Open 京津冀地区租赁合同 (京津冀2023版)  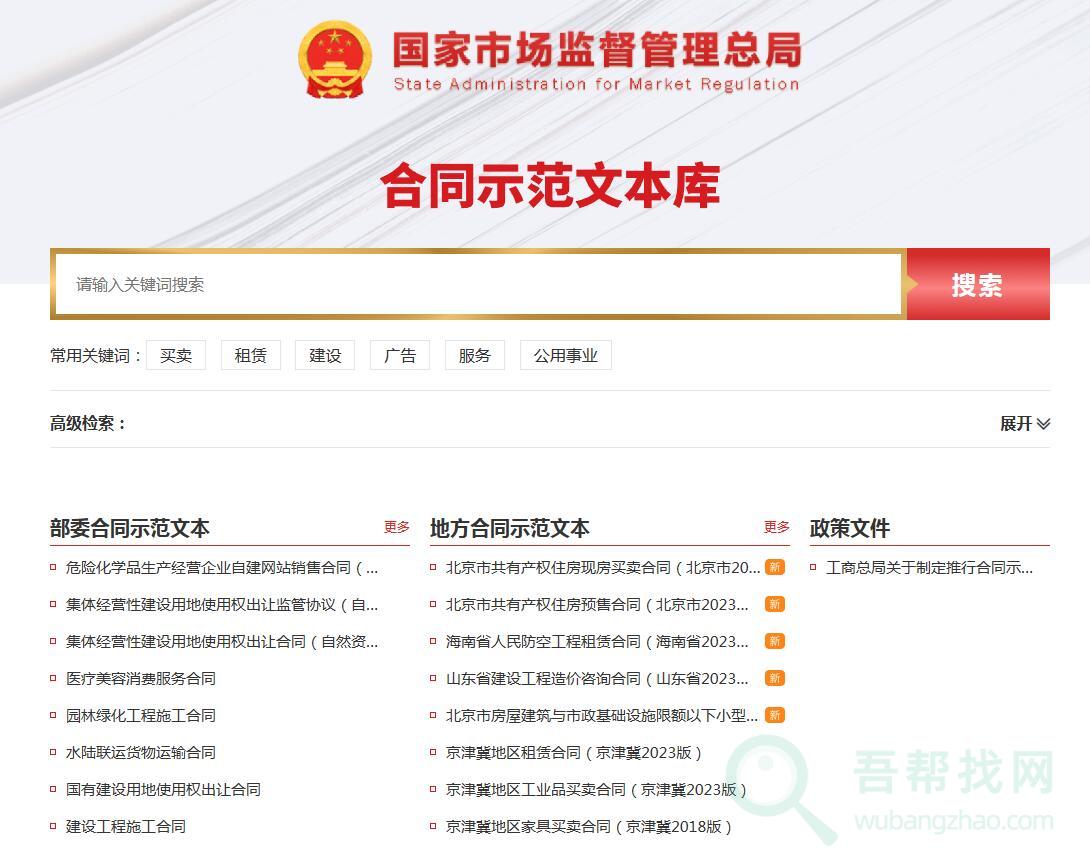click(574, 752)
